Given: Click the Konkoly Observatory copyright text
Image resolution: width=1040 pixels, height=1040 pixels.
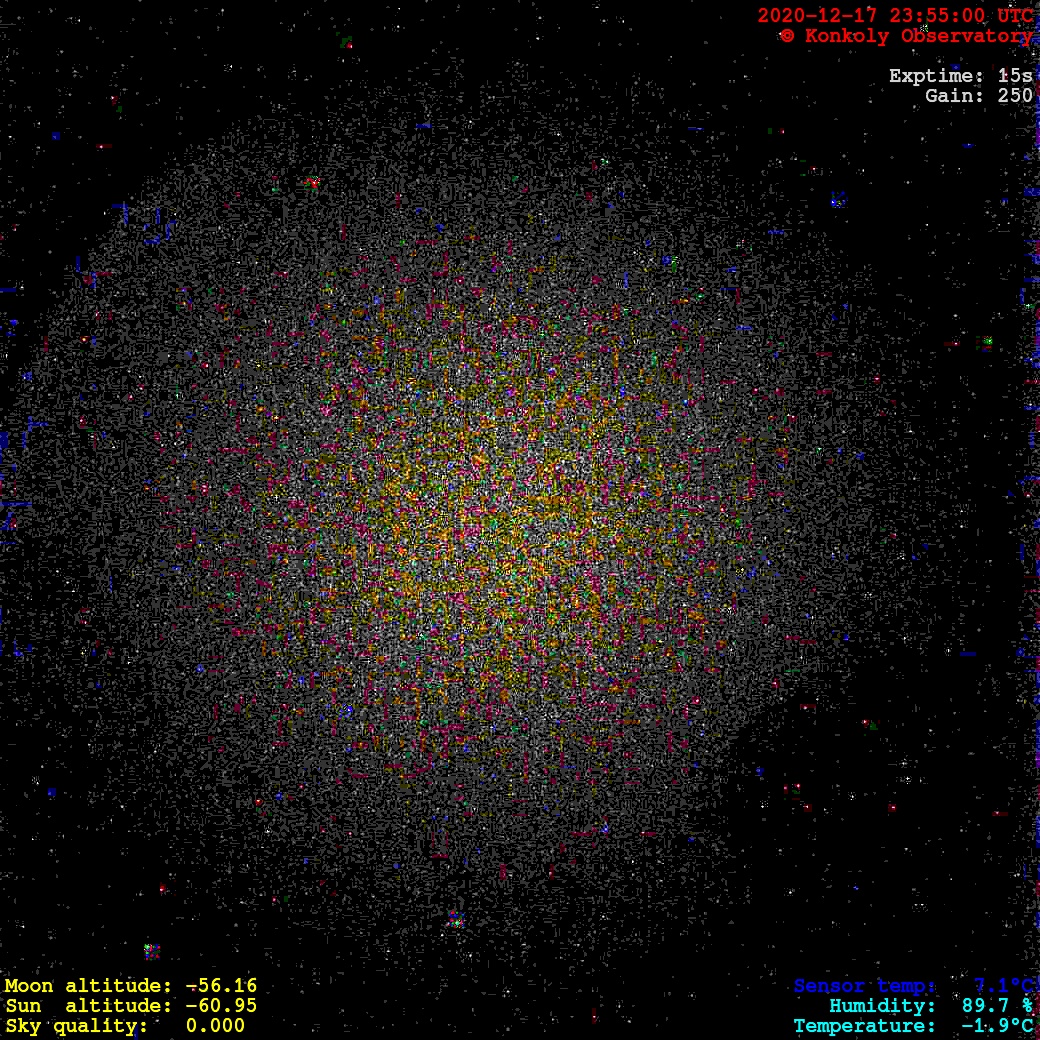Looking at the screenshot, I should point(906,36).
